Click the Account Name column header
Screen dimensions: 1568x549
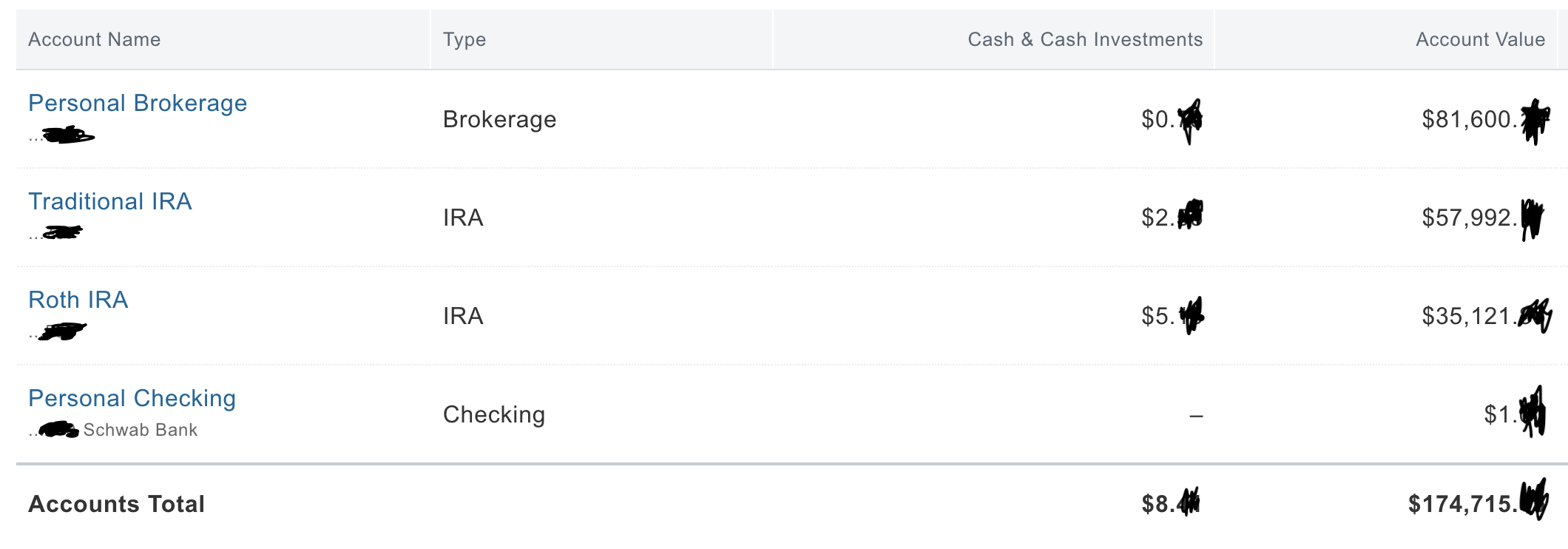click(95, 40)
